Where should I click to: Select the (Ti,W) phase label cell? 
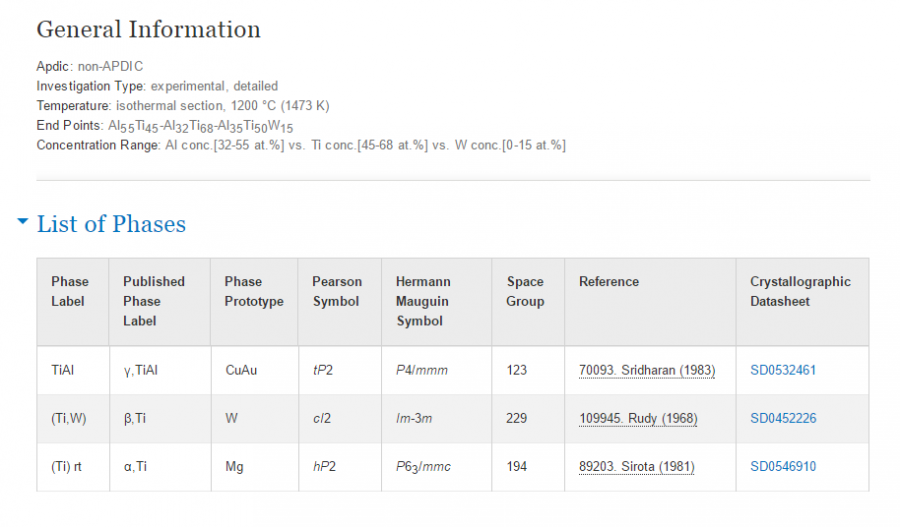tap(69, 418)
